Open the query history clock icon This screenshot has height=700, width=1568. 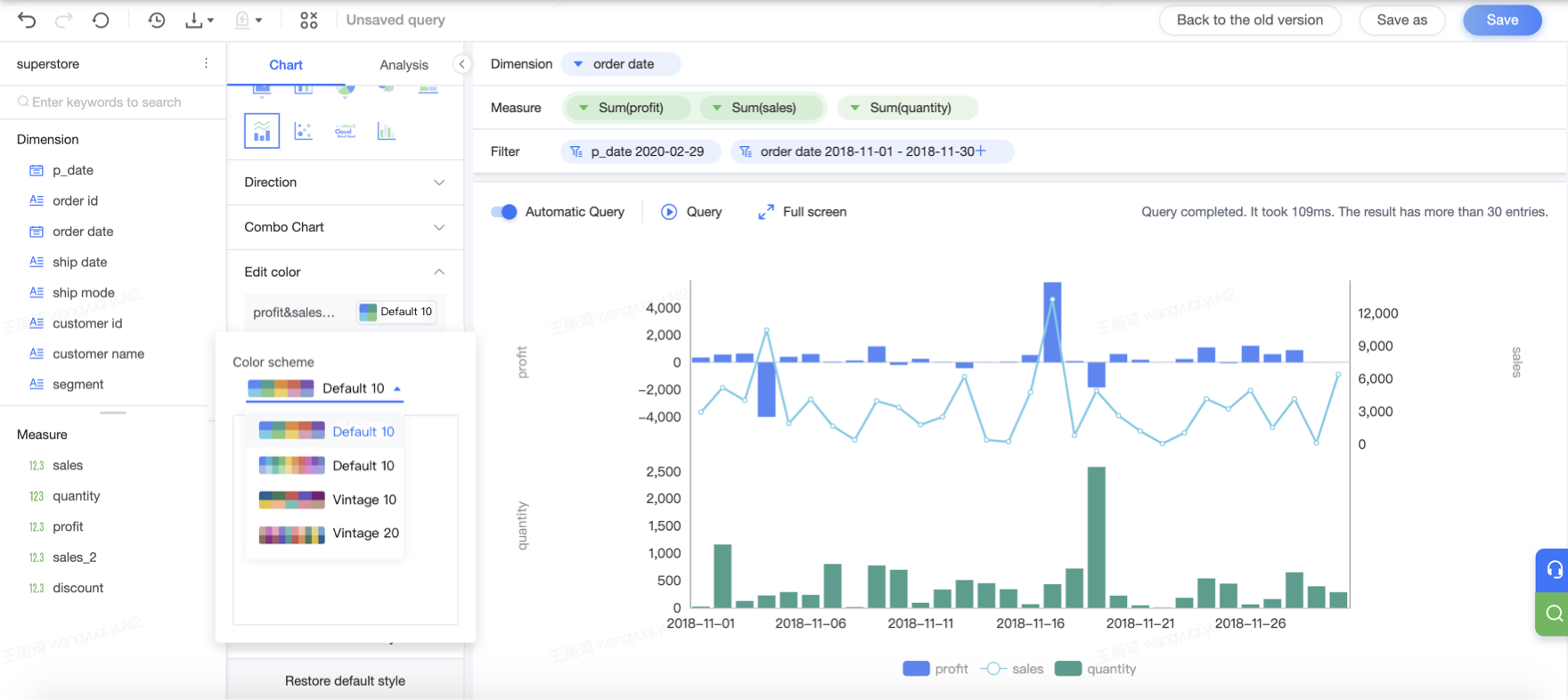coord(157,20)
